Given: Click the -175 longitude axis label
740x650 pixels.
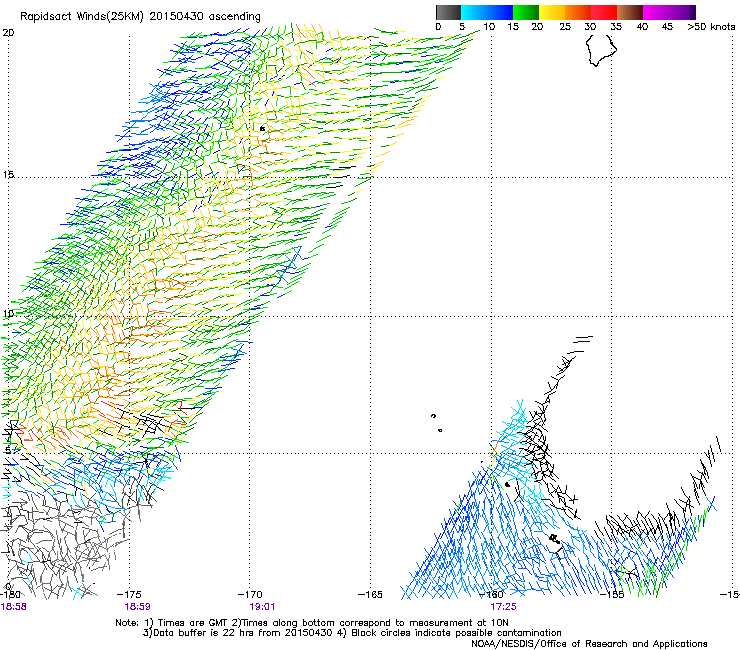Looking at the screenshot, I should point(129,595).
